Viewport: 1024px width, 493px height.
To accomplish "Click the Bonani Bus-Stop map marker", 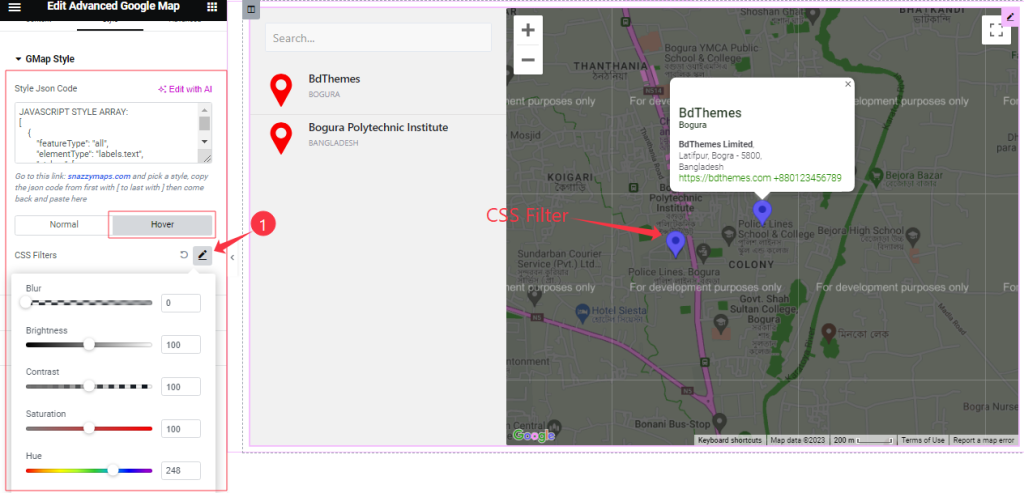I will point(718,421).
